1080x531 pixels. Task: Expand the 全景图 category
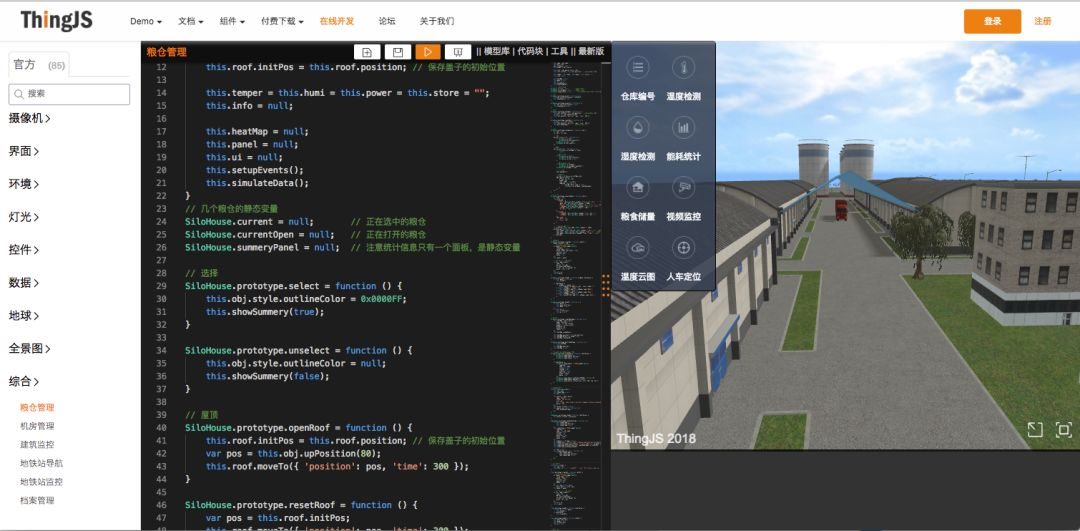coord(30,348)
